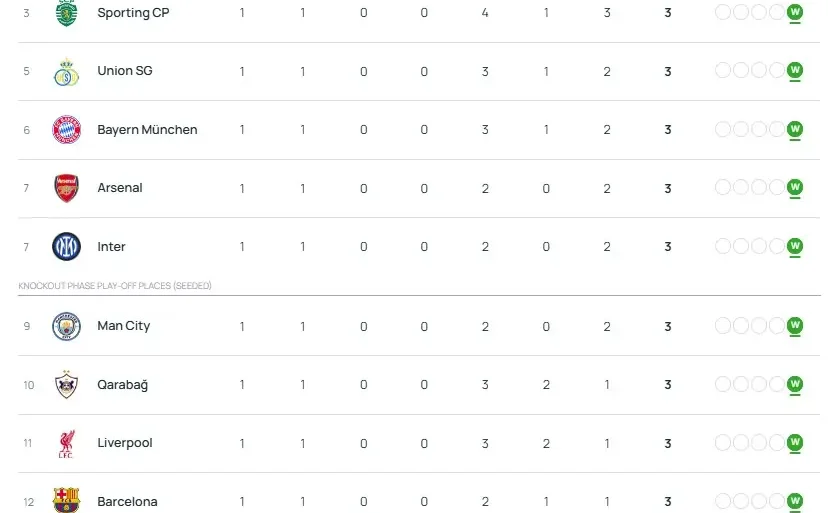Image resolution: width=836 pixels, height=513 pixels.
Task: Open the Sporting CP team link
Action: 131,13
